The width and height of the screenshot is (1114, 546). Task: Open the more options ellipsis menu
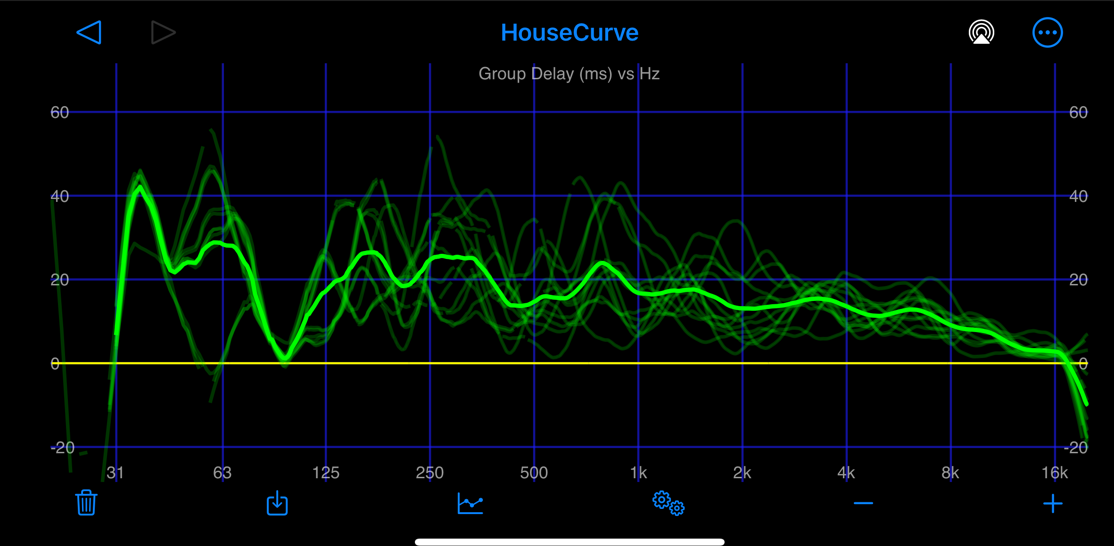(x=1047, y=33)
